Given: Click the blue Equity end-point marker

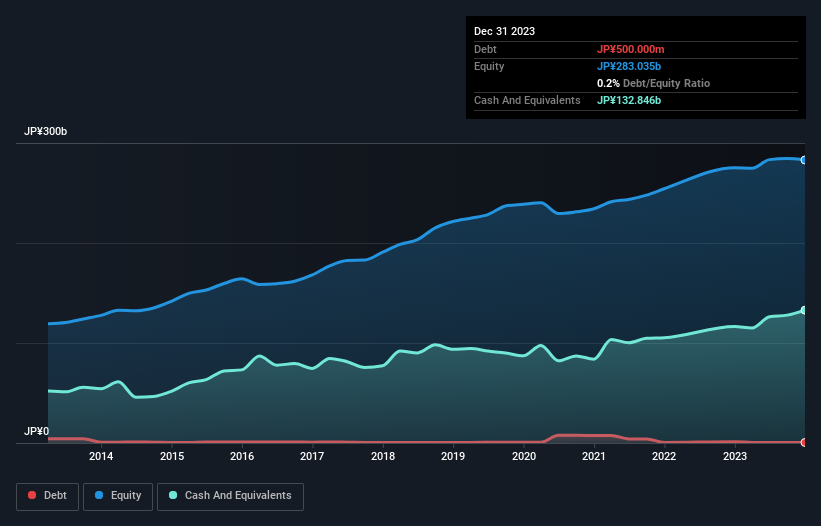Looking at the screenshot, I should pyautogui.click(x=803, y=160).
